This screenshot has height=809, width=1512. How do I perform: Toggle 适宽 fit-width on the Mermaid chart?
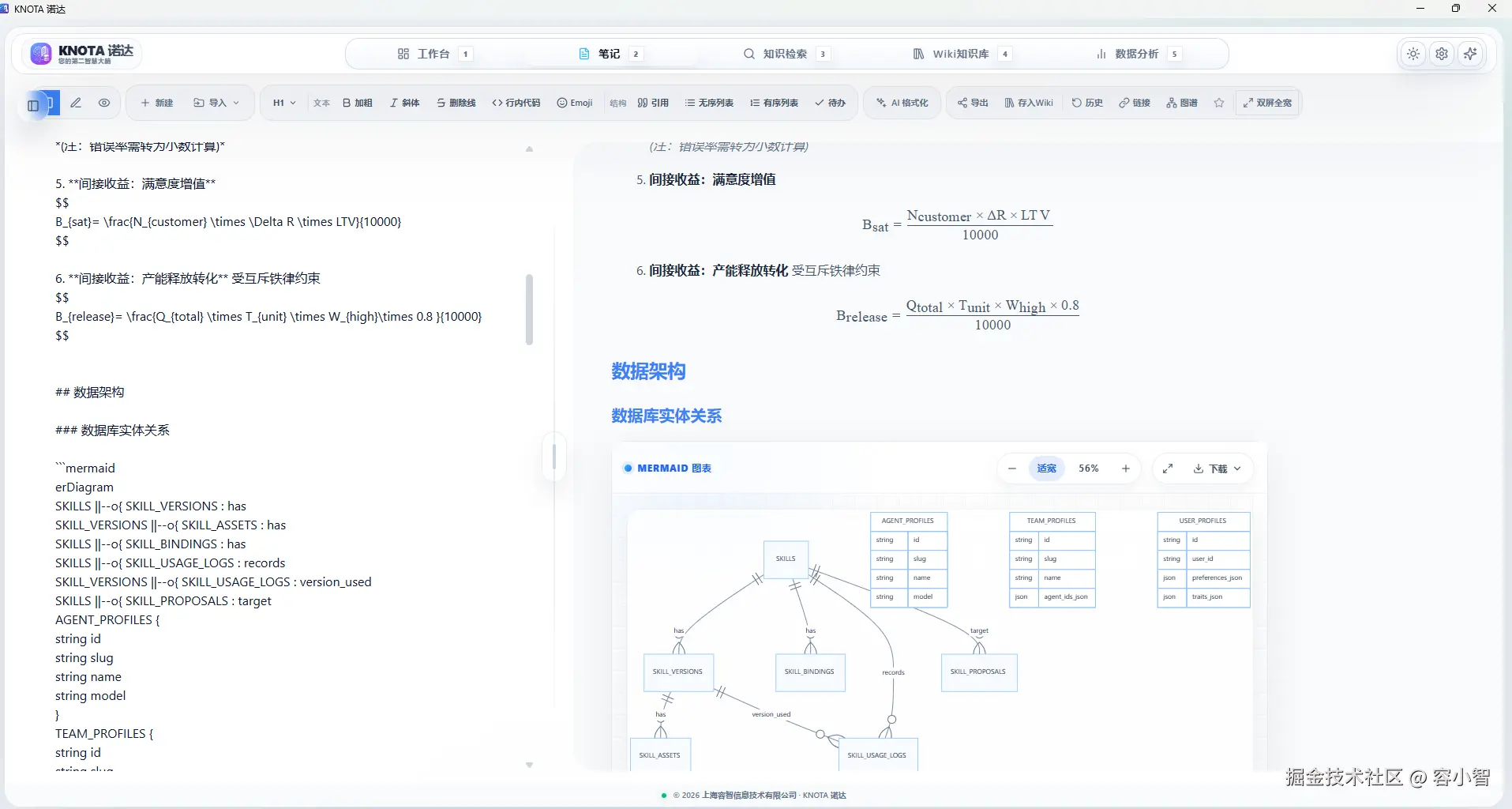[1046, 468]
